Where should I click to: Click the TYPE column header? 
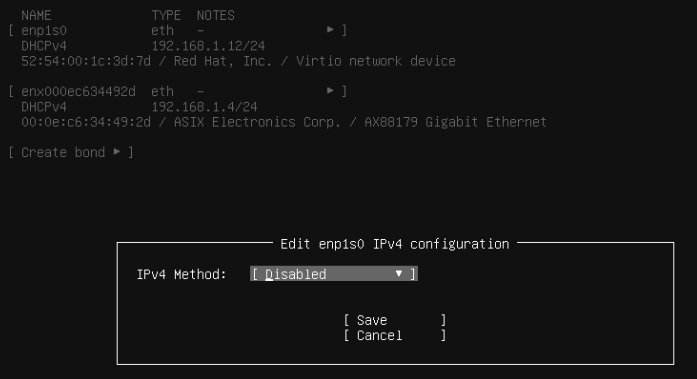pyautogui.click(x=166, y=16)
